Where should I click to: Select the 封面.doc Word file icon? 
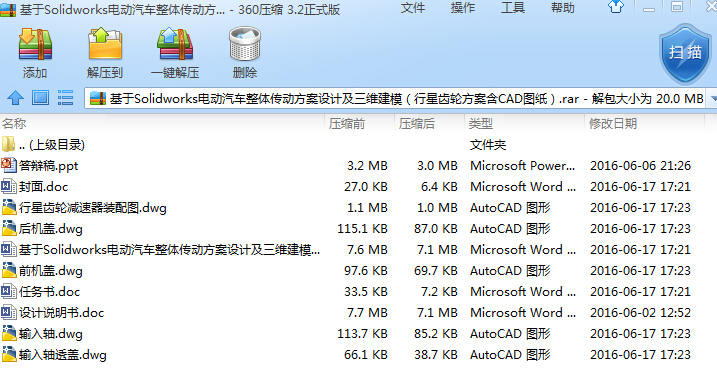(8, 186)
